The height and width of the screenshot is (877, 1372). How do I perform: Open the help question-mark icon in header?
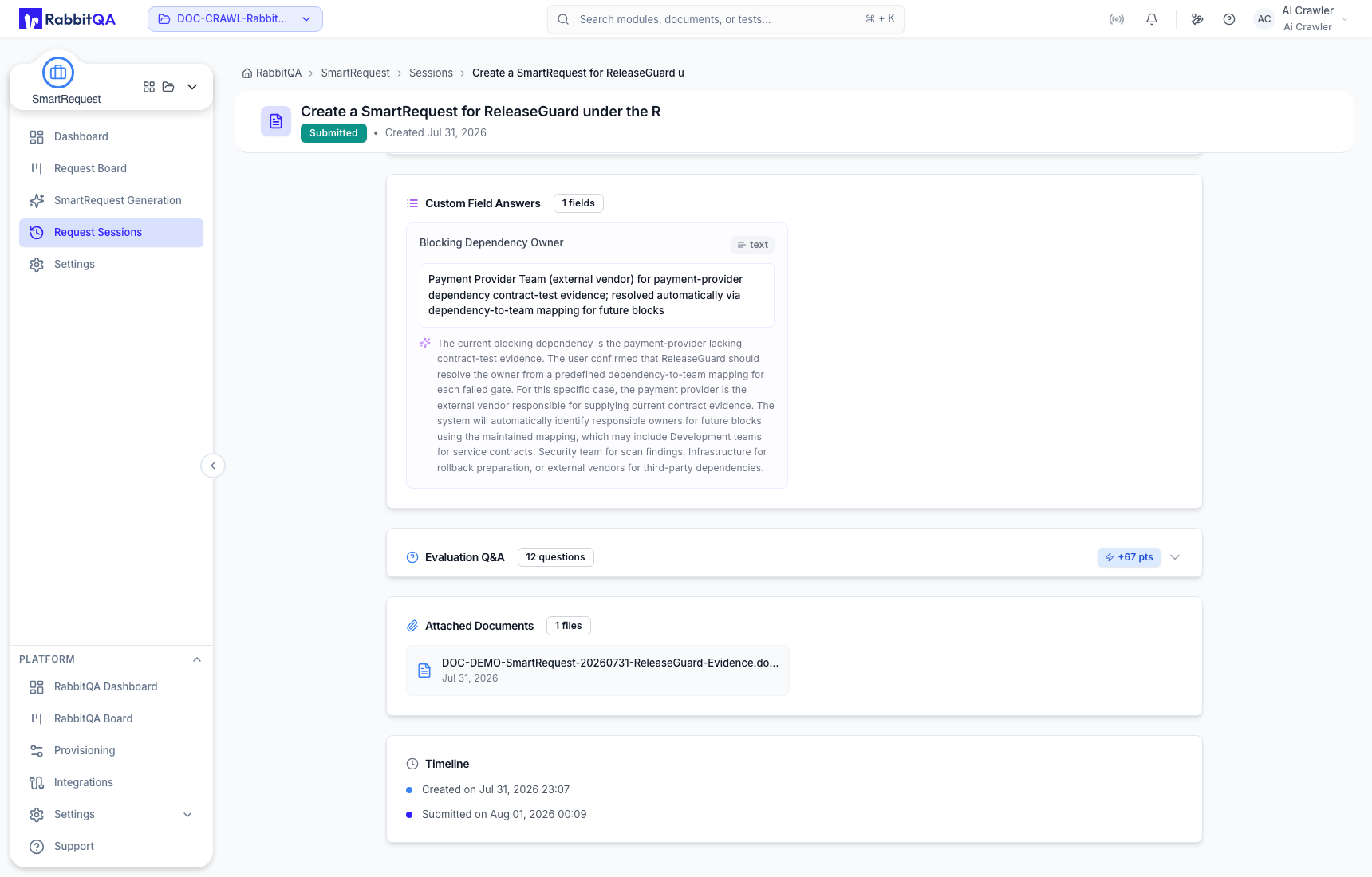point(1229,19)
